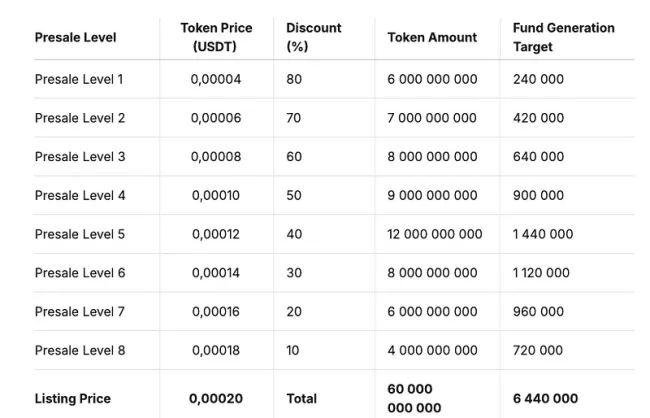Select the 0,00020 listing price value

(216, 398)
